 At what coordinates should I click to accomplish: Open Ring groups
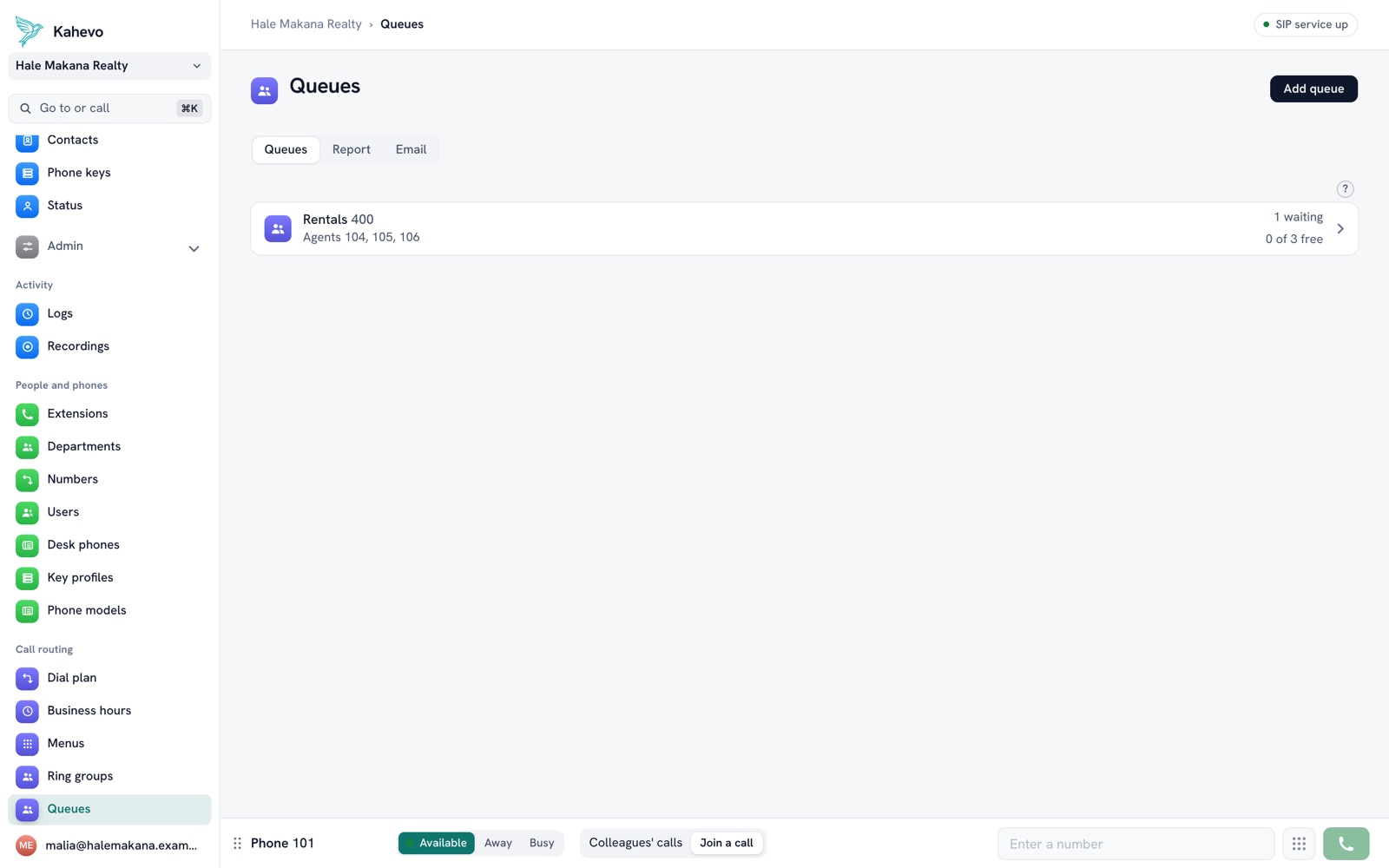click(109, 777)
